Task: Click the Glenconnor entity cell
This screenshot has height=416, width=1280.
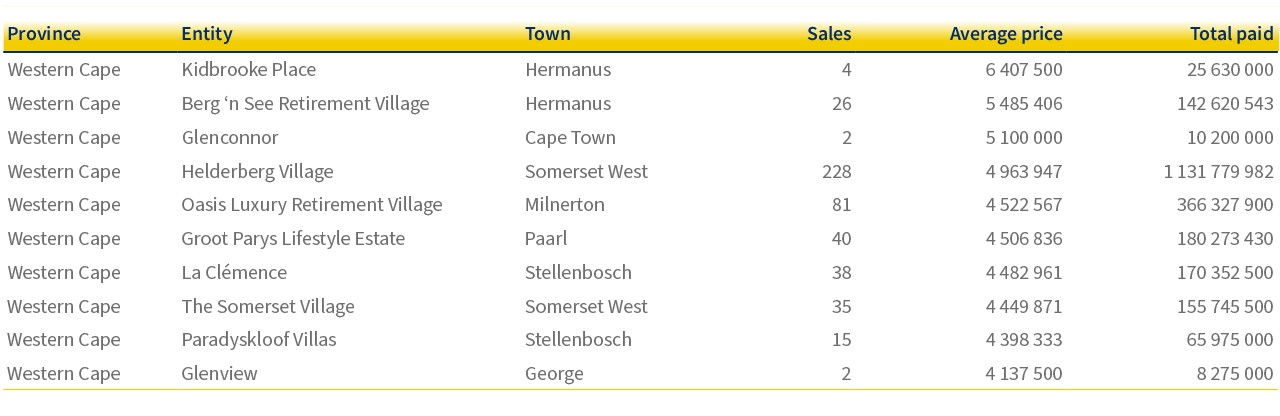Action: [230, 138]
